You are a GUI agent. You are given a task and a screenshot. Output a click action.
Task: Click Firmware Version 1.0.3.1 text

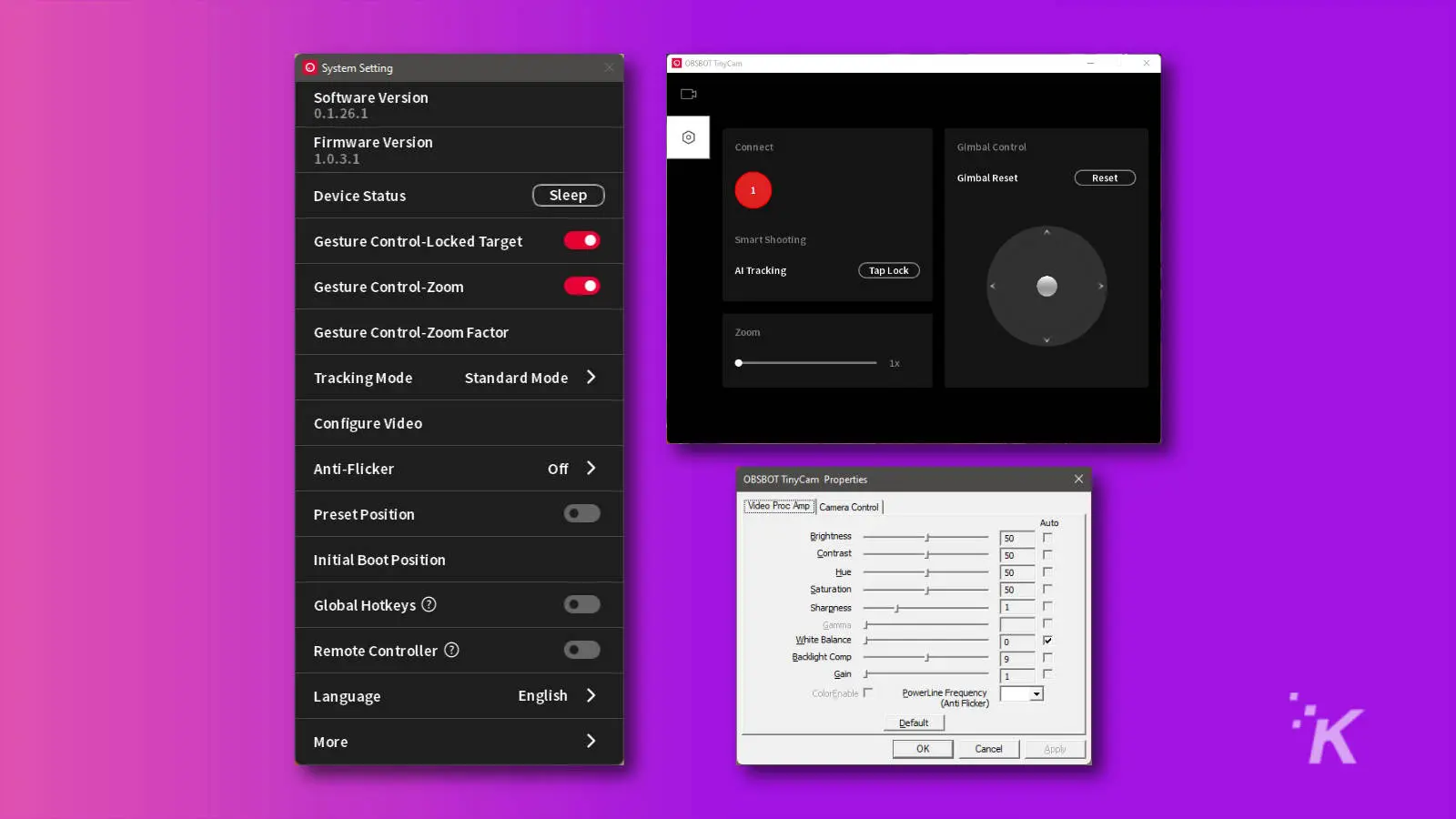[373, 150]
